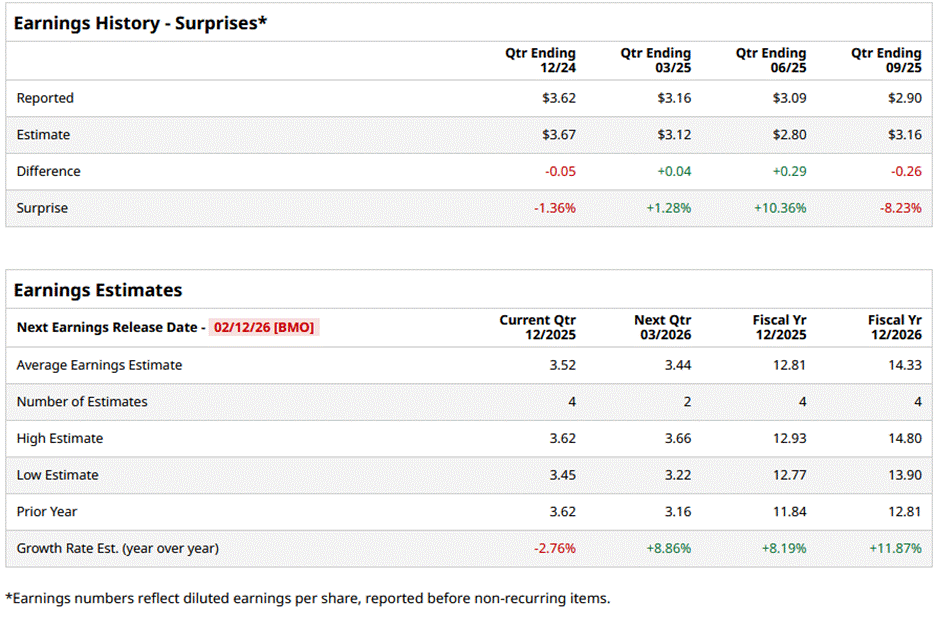The image size is (936, 622).
Task: Click the Reported row label
Action: click(45, 98)
